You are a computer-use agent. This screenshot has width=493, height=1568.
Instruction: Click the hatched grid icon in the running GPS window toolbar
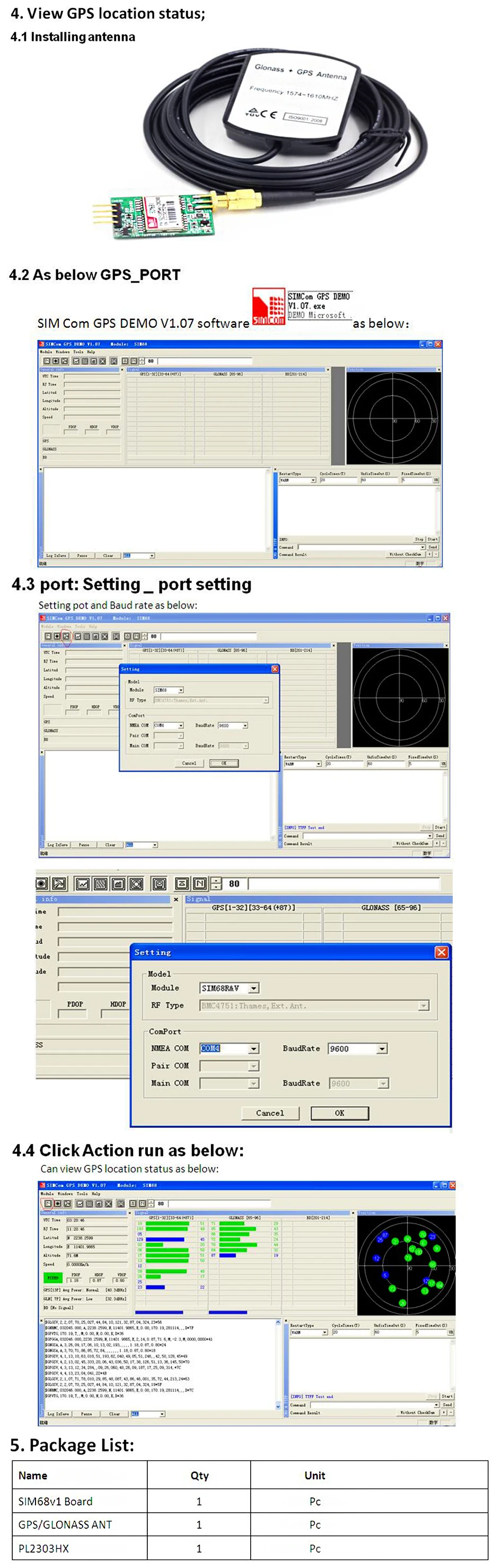90,1203
